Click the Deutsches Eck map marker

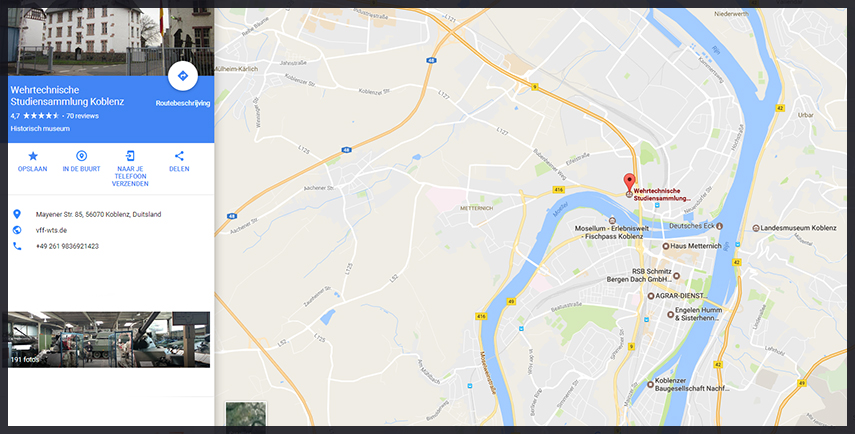(x=719, y=226)
